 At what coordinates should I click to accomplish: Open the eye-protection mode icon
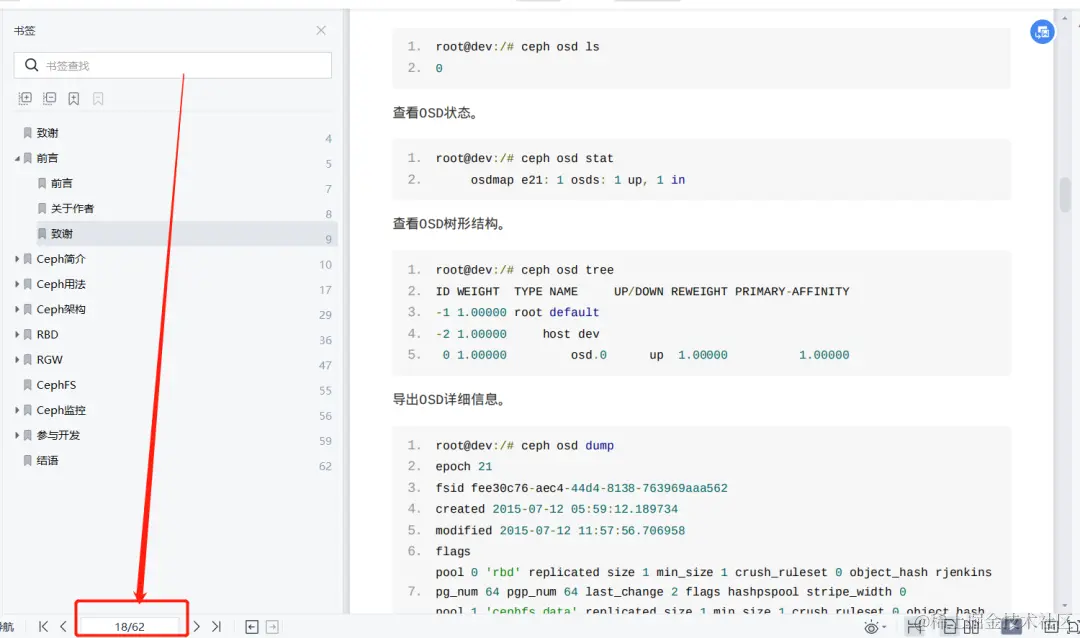tap(871, 627)
